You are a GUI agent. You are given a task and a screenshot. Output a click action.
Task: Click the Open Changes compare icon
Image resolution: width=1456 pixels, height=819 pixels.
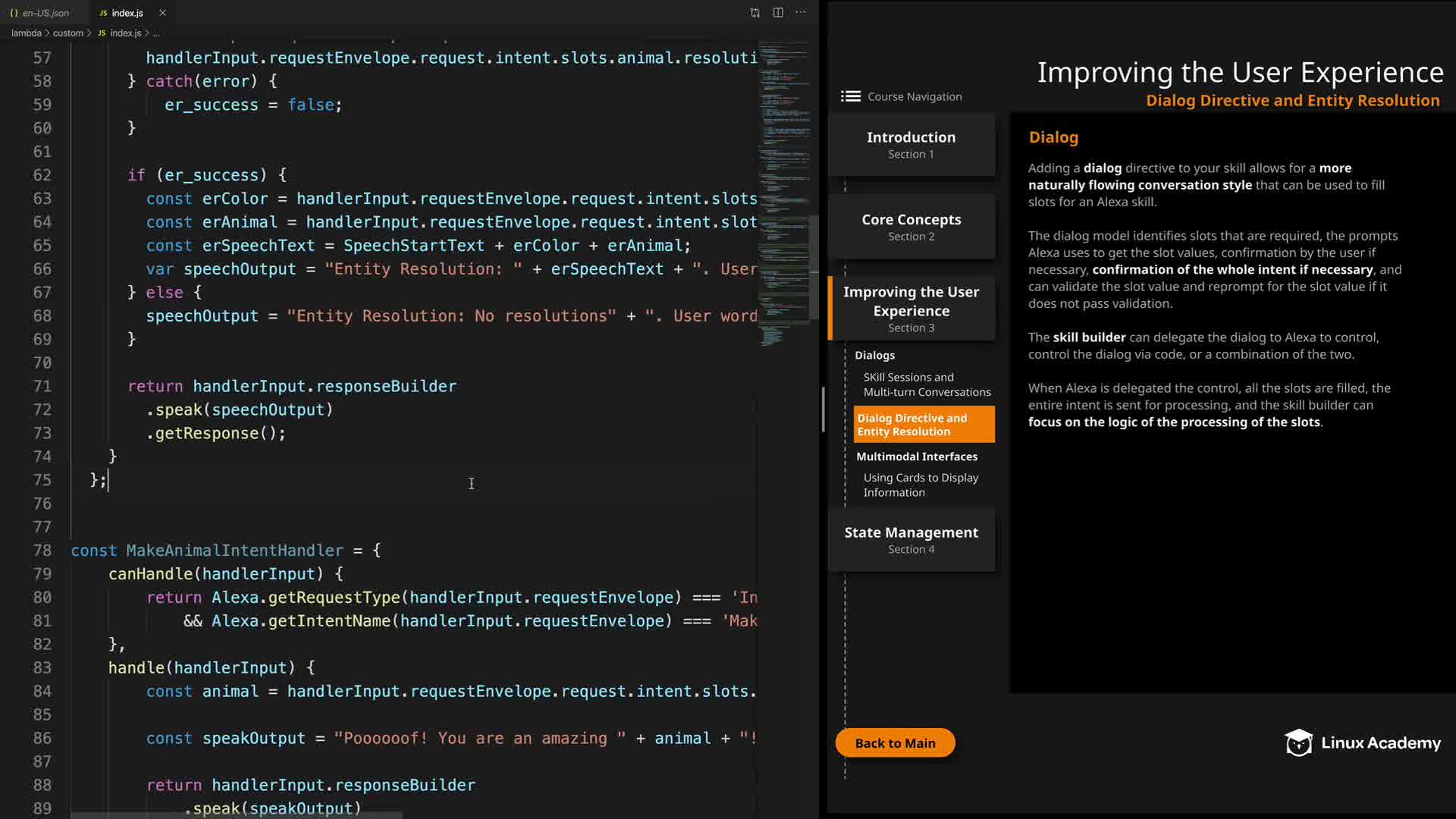pyautogui.click(x=755, y=13)
